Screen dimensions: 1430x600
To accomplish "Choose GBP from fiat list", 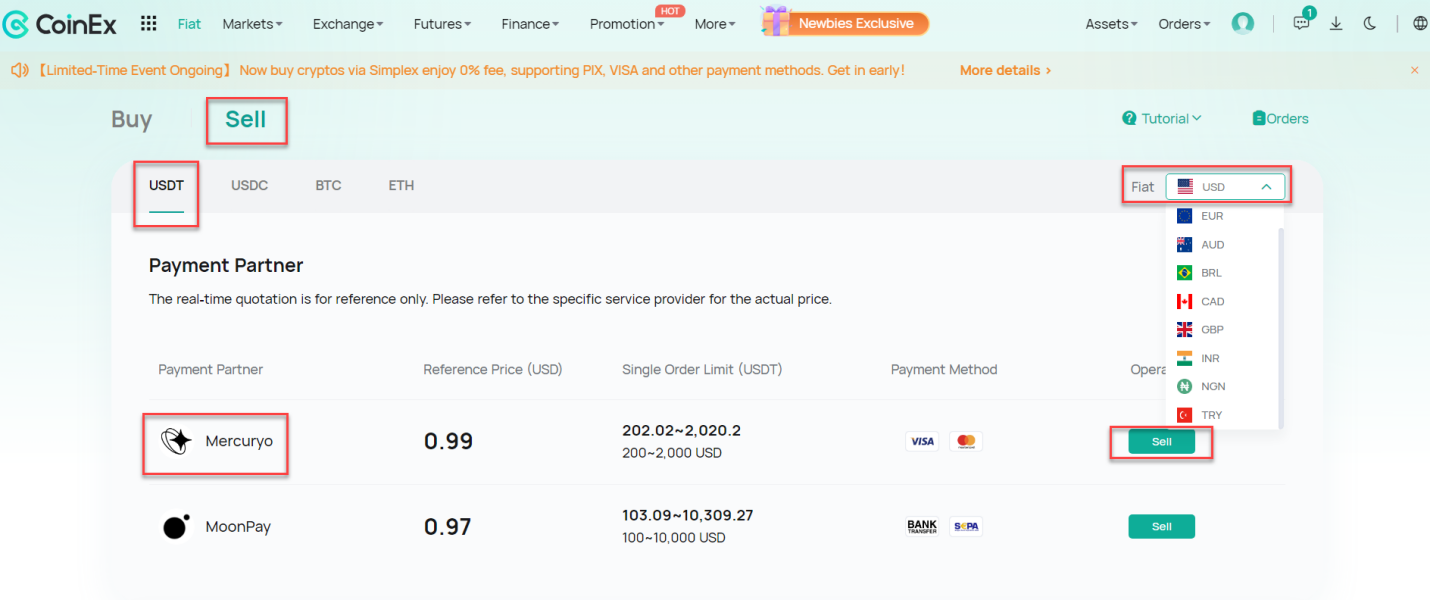I will pyautogui.click(x=1223, y=329).
